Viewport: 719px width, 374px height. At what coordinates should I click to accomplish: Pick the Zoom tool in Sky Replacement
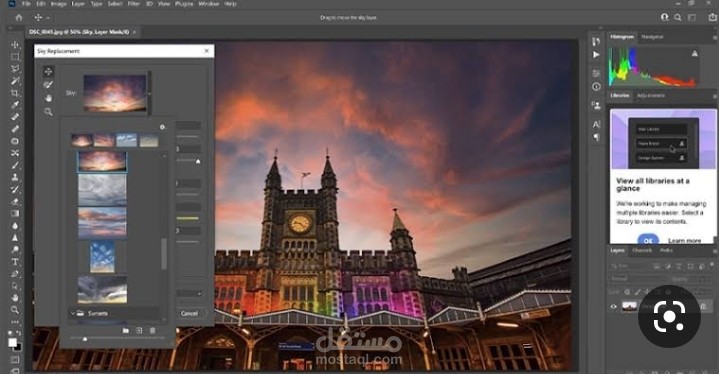click(x=48, y=111)
